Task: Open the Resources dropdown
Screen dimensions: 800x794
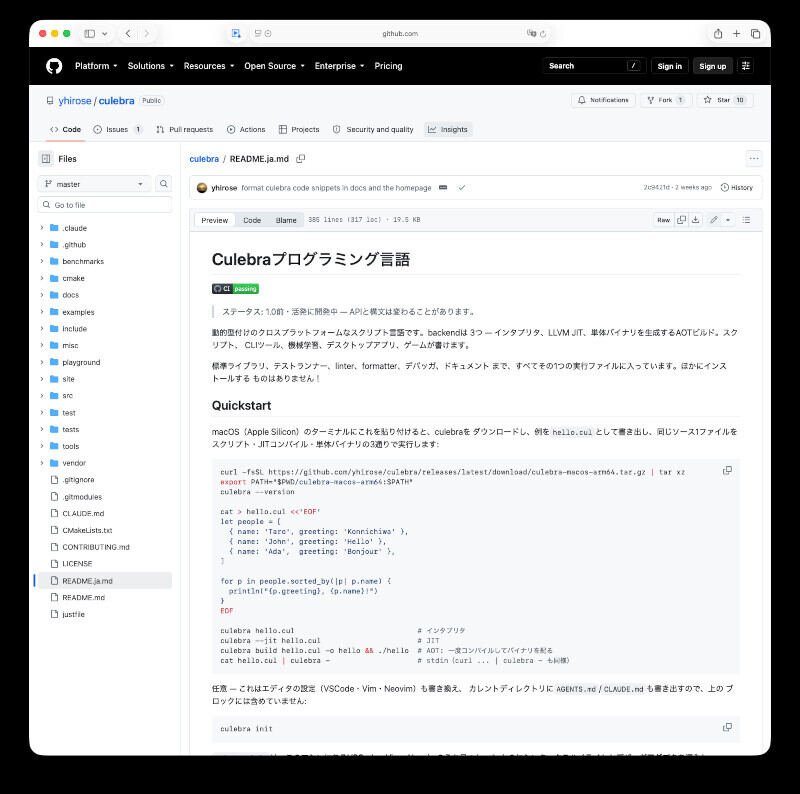Action: (x=209, y=66)
